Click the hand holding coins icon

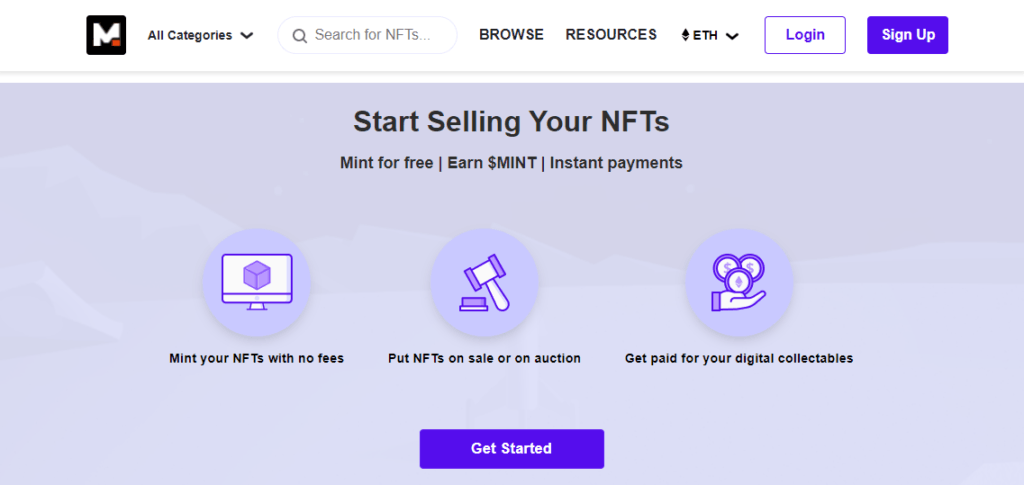click(739, 283)
